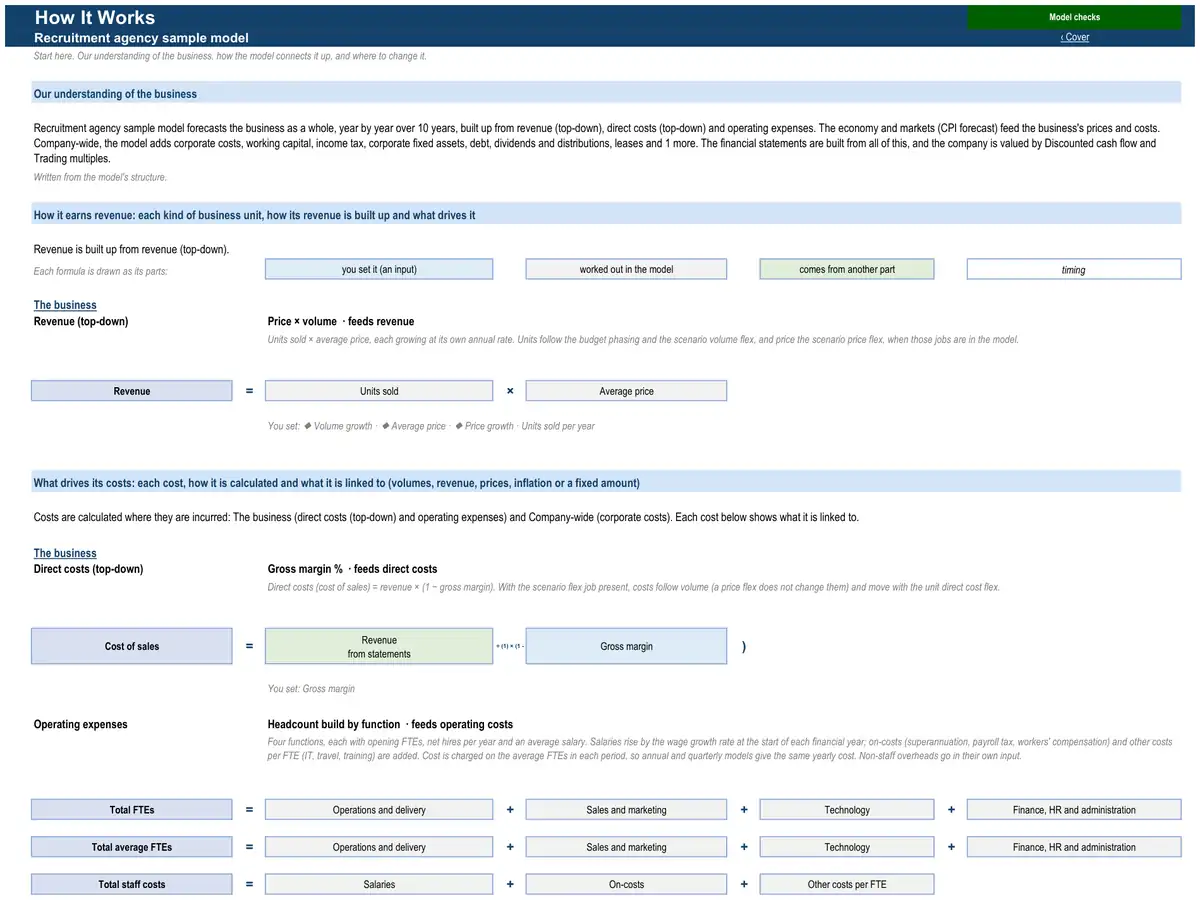Select Sales and marketing in Total average FTEs row

[x=626, y=847]
